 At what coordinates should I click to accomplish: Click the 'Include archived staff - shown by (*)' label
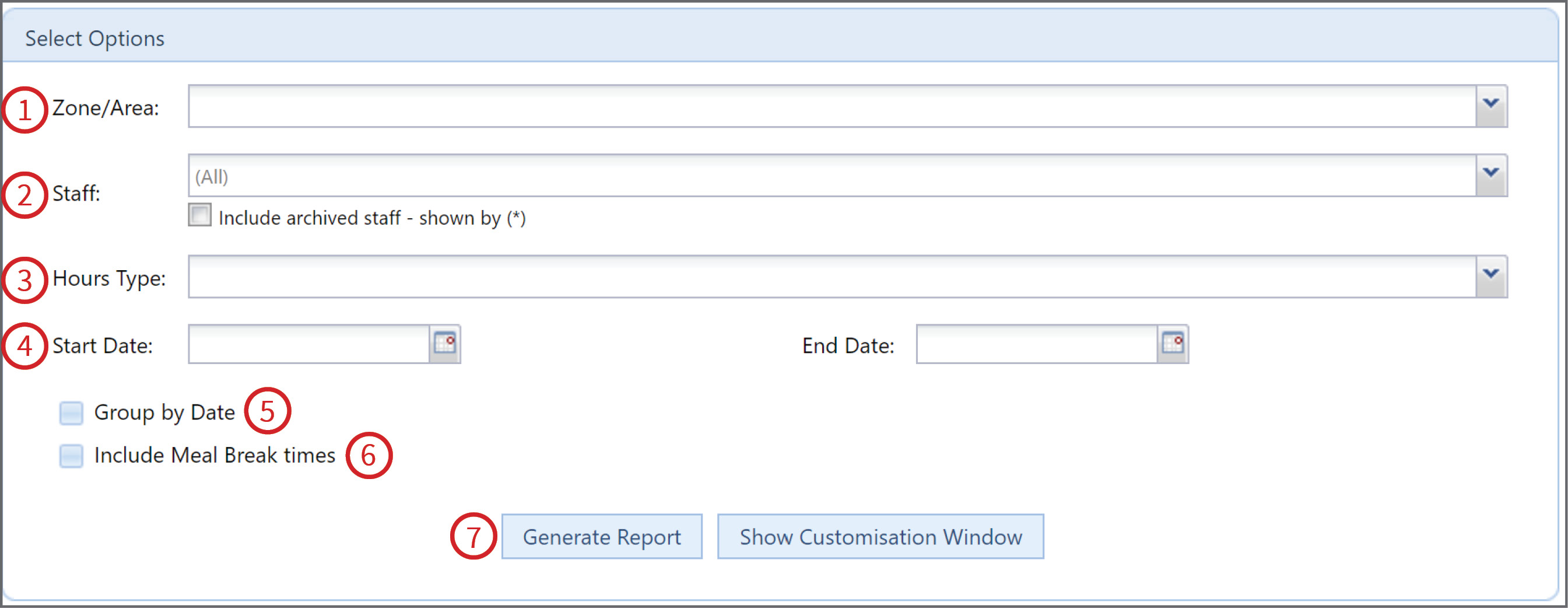coord(373,218)
